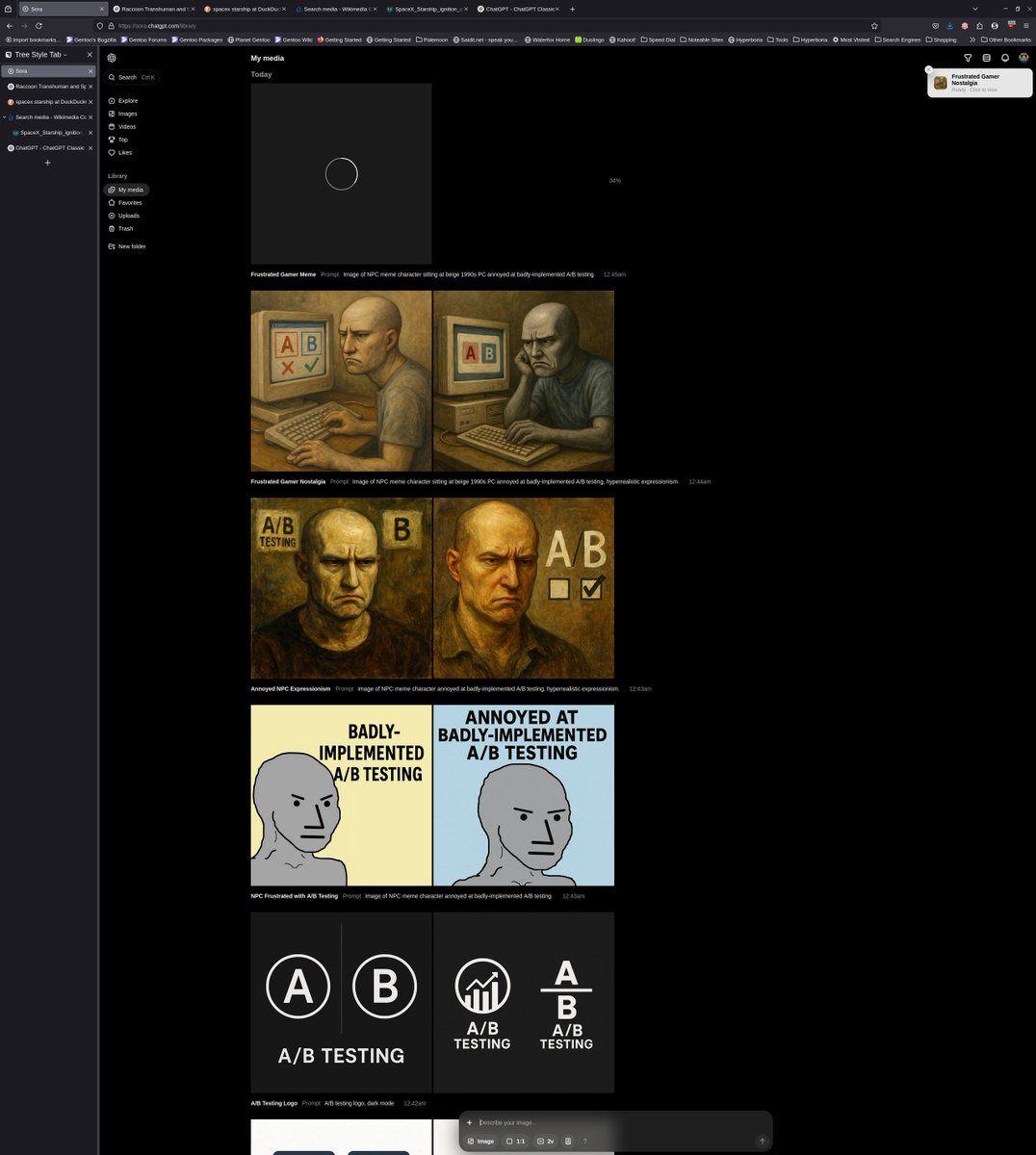The height and width of the screenshot is (1155, 1036).
Task: Click the NPC Frustrated with A/B Testing title
Action: point(295,896)
